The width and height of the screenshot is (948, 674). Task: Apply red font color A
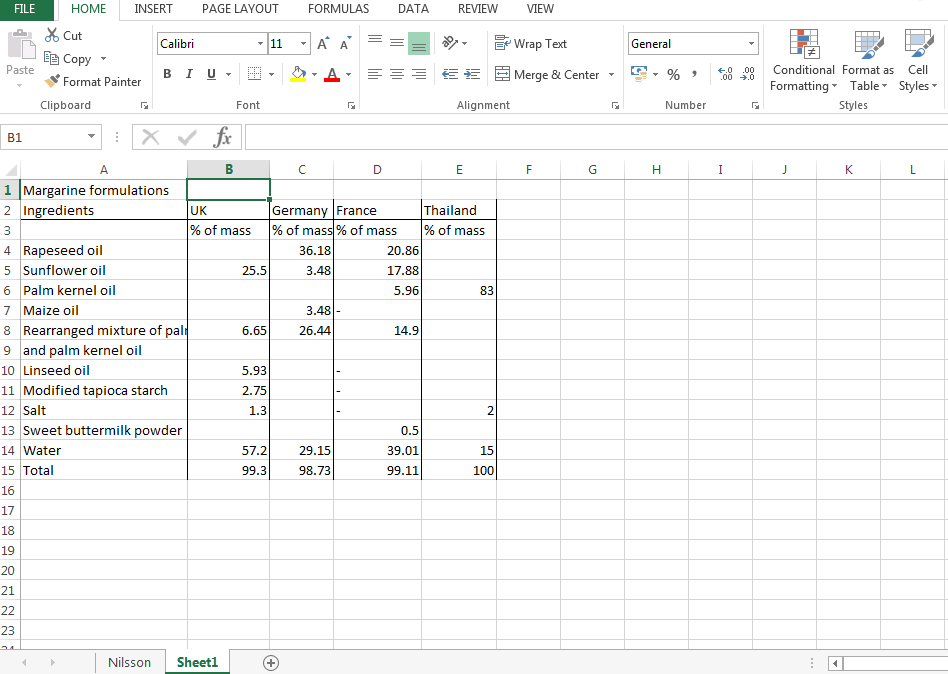pos(332,74)
